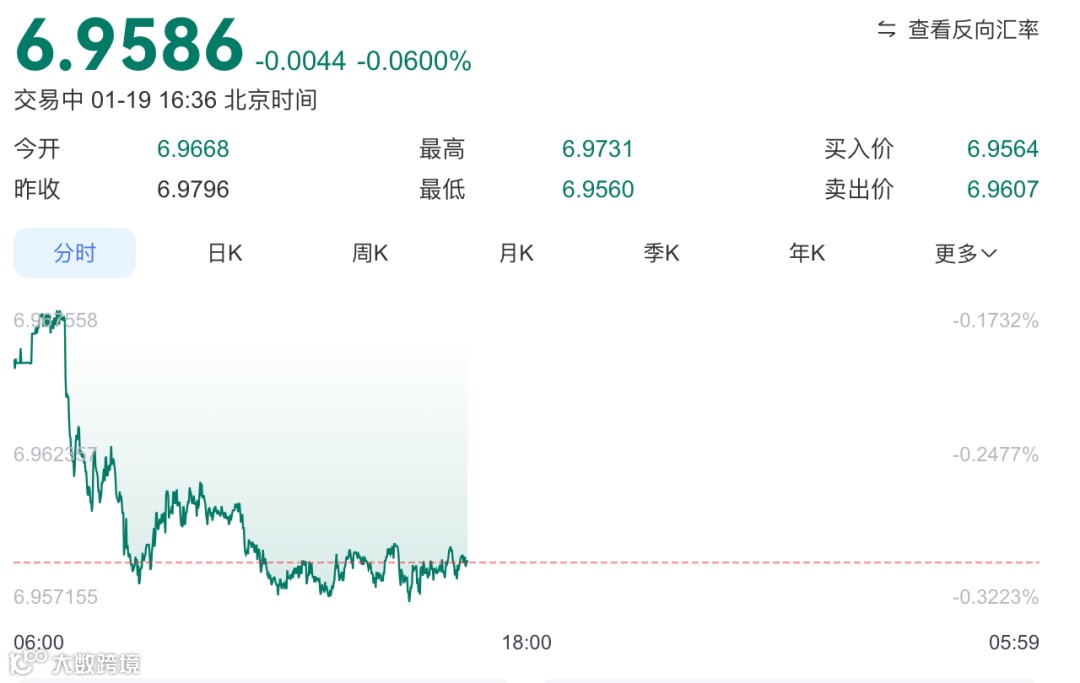Select the 分时 chart tab
Screen dimensions: 1080x683
[x=74, y=253]
